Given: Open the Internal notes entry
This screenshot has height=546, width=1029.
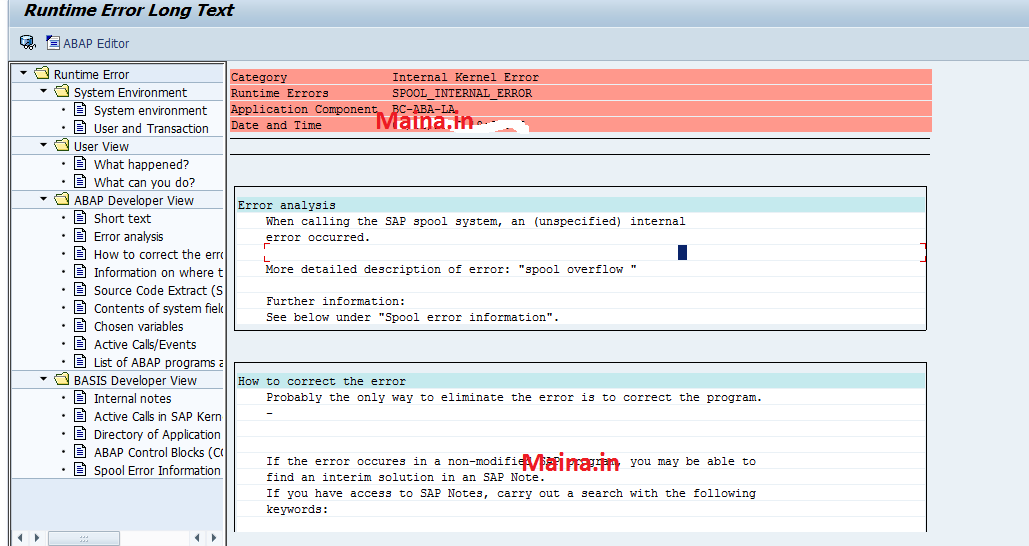Looking at the screenshot, I should point(133,398).
